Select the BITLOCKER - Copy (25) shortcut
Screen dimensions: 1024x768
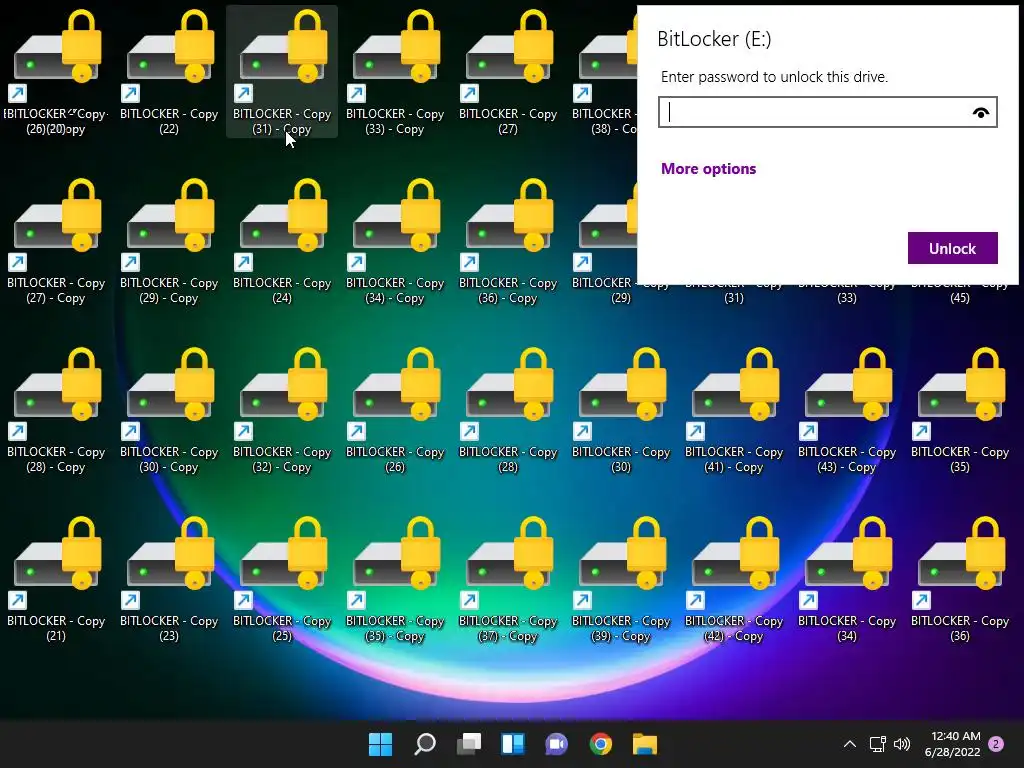tap(282, 579)
